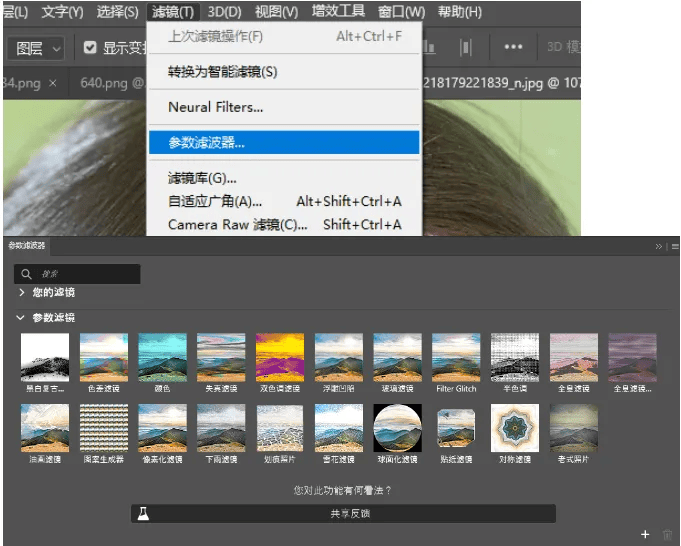Switch to the 218179221839_n.jpg document tab

502,83
